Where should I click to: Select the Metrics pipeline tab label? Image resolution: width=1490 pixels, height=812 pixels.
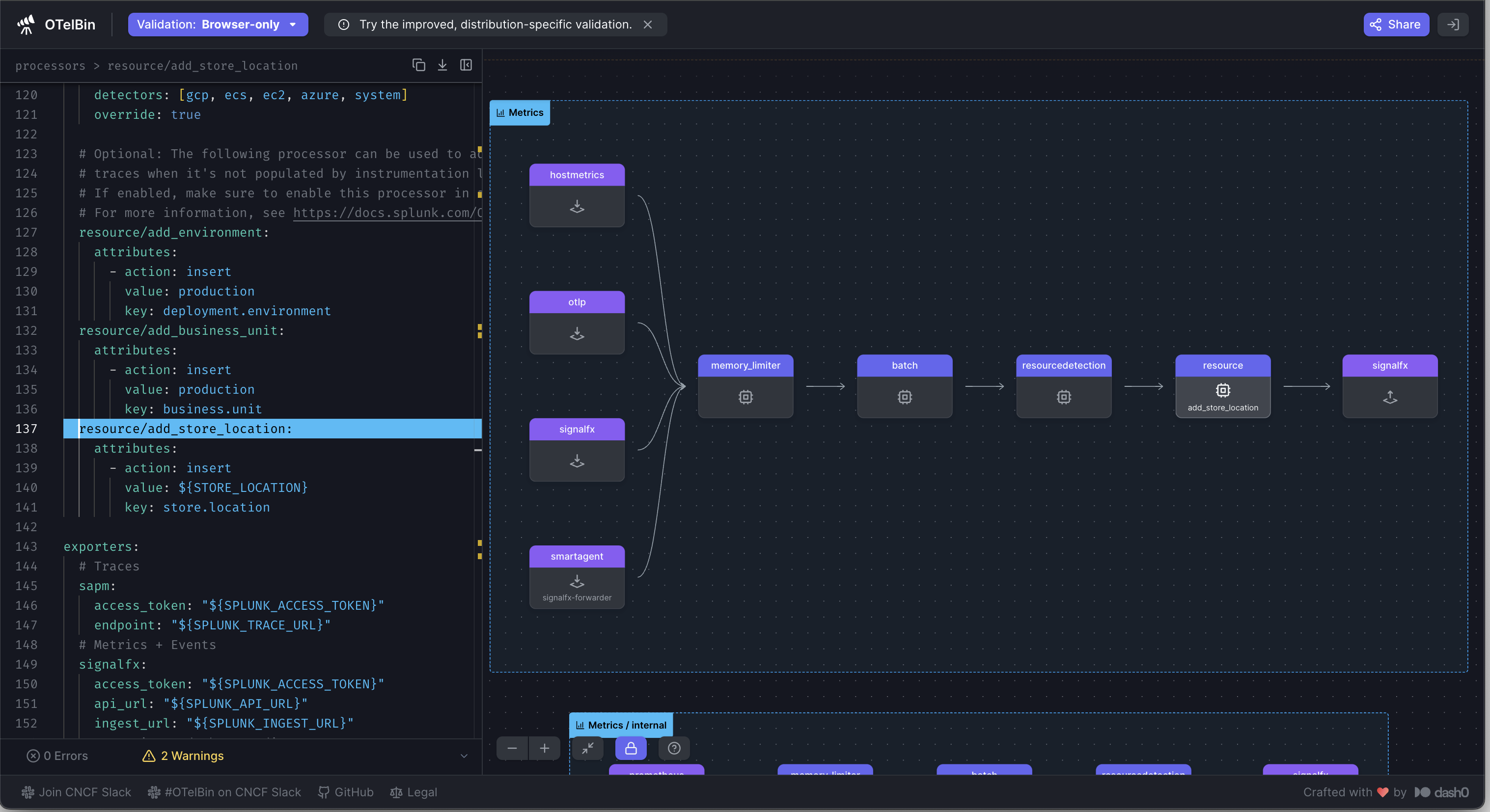click(x=519, y=112)
